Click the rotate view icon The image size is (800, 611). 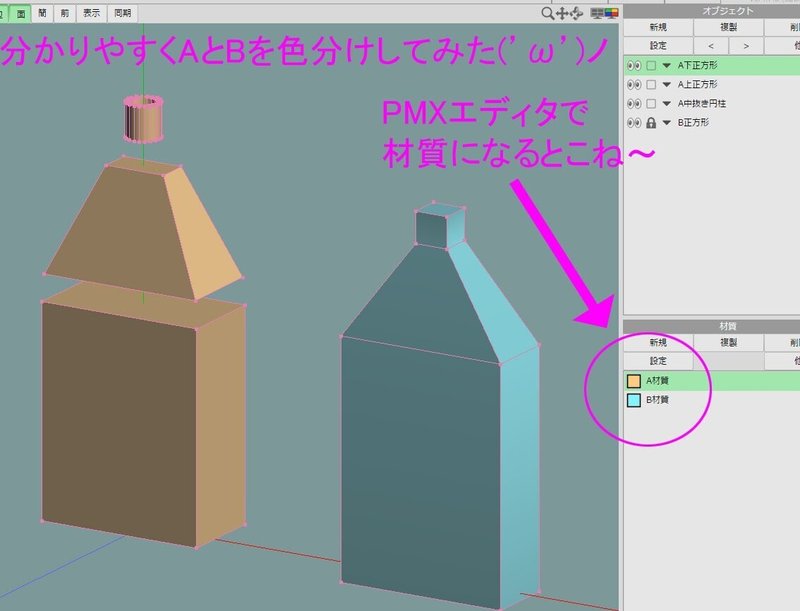[577, 13]
